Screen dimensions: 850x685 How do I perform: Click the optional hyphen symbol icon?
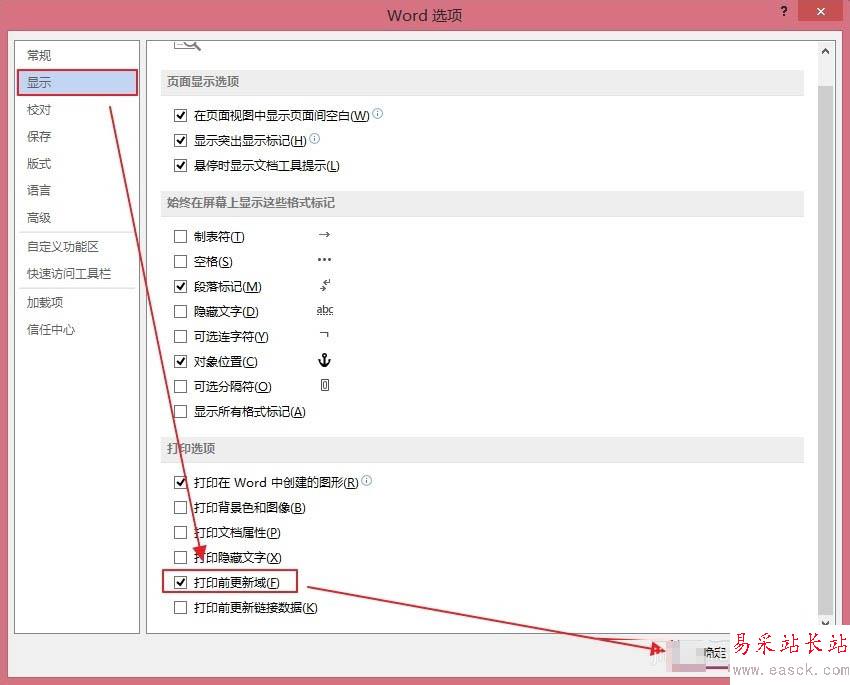324,335
